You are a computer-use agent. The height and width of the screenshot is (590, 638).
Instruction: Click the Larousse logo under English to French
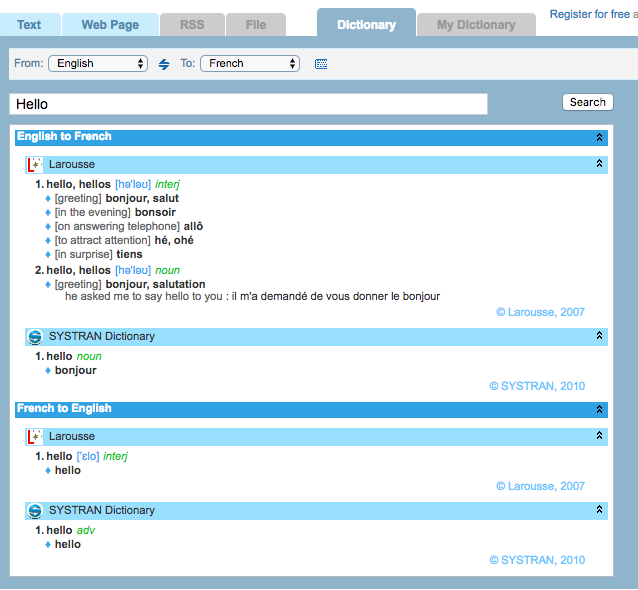click(x=34, y=165)
